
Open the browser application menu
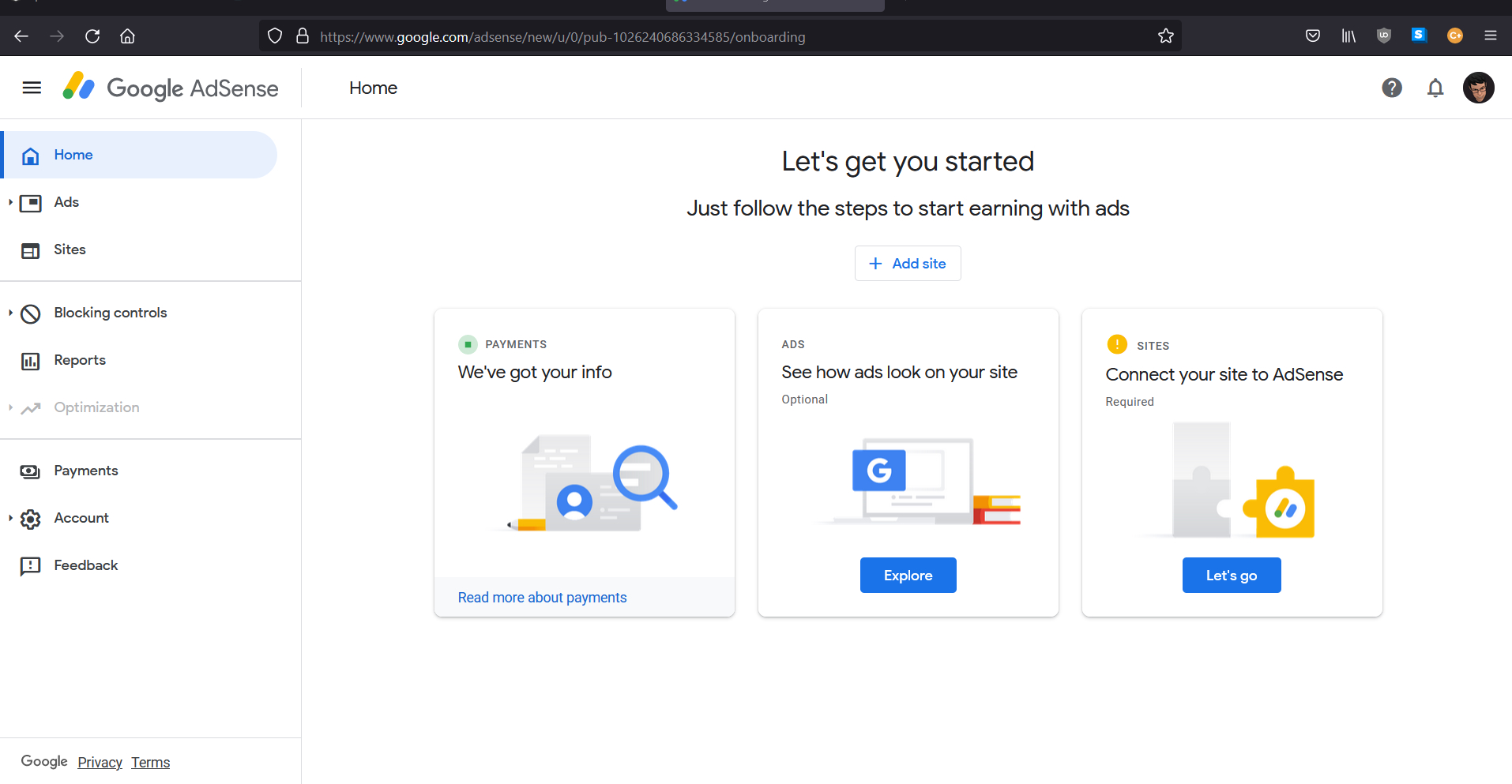point(1491,36)
